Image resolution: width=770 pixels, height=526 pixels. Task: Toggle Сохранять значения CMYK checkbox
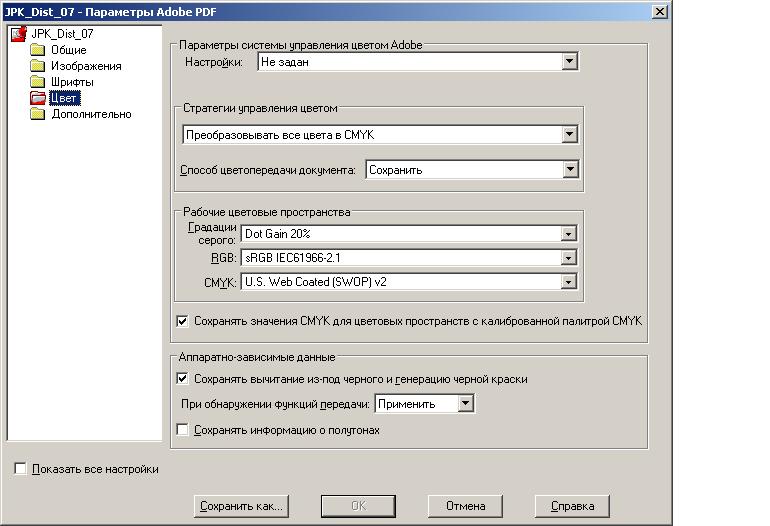[x=182, y=321]
